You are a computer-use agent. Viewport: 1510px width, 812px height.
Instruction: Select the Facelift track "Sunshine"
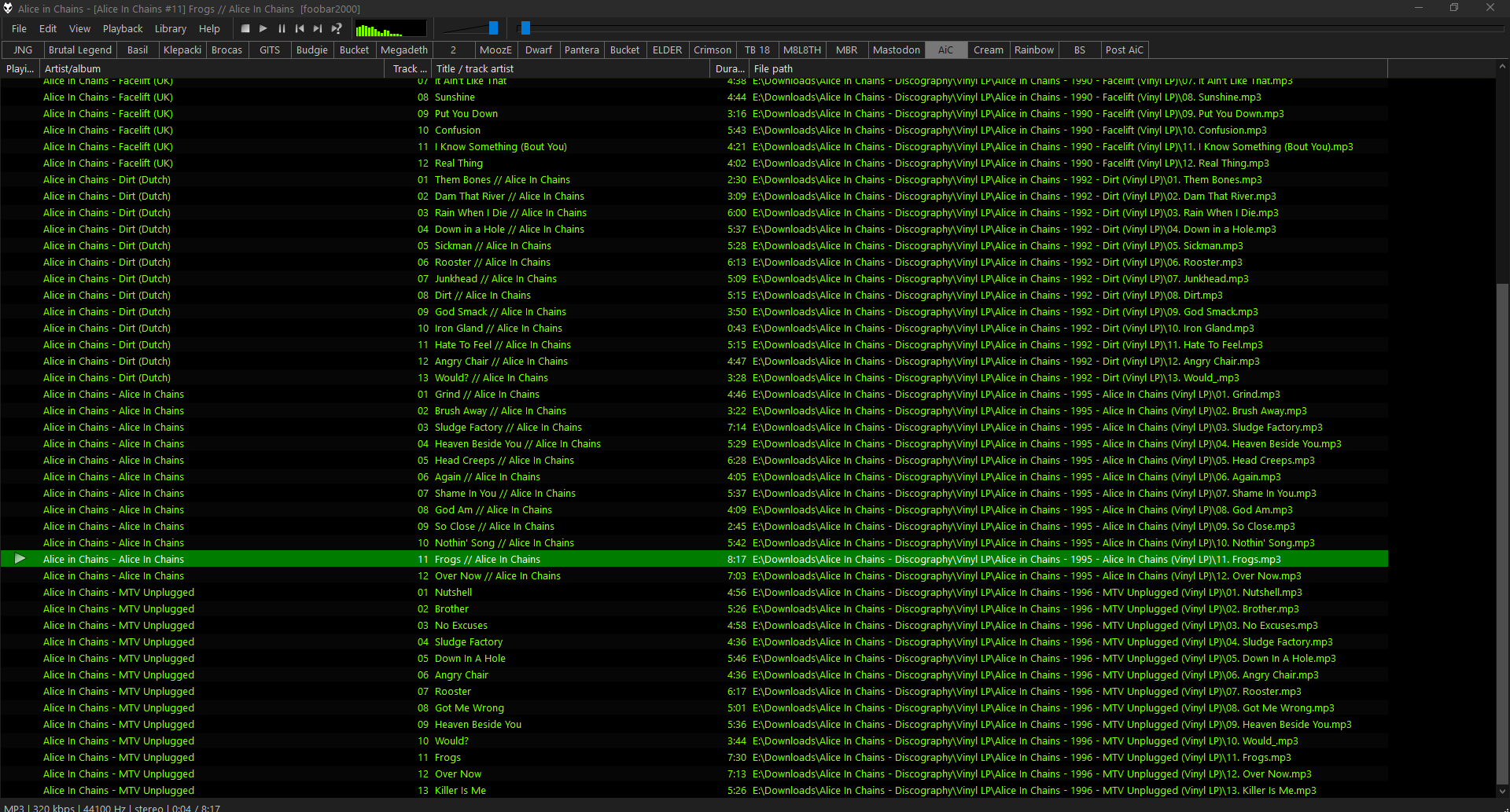(694, 97)
